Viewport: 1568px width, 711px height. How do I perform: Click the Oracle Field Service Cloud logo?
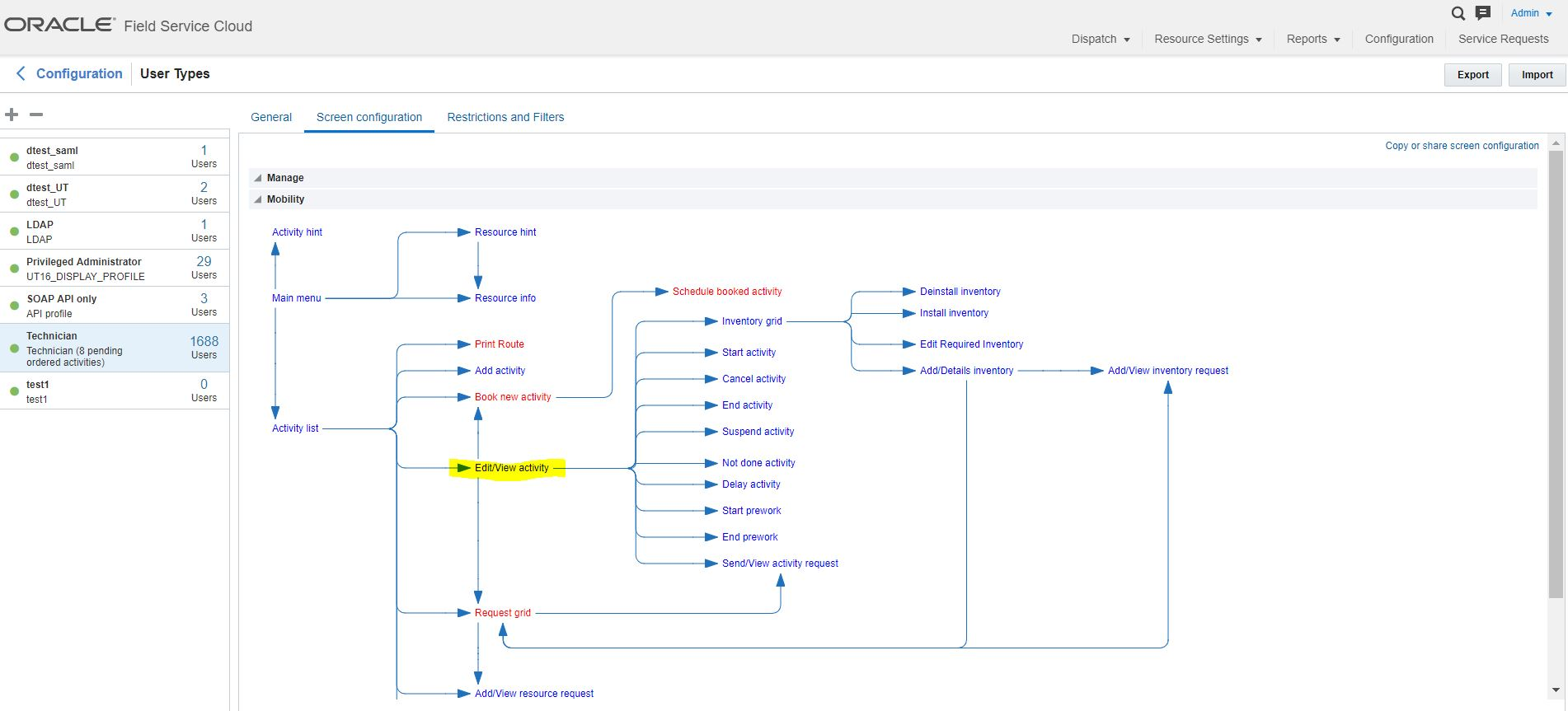click(x=129, y=26)
